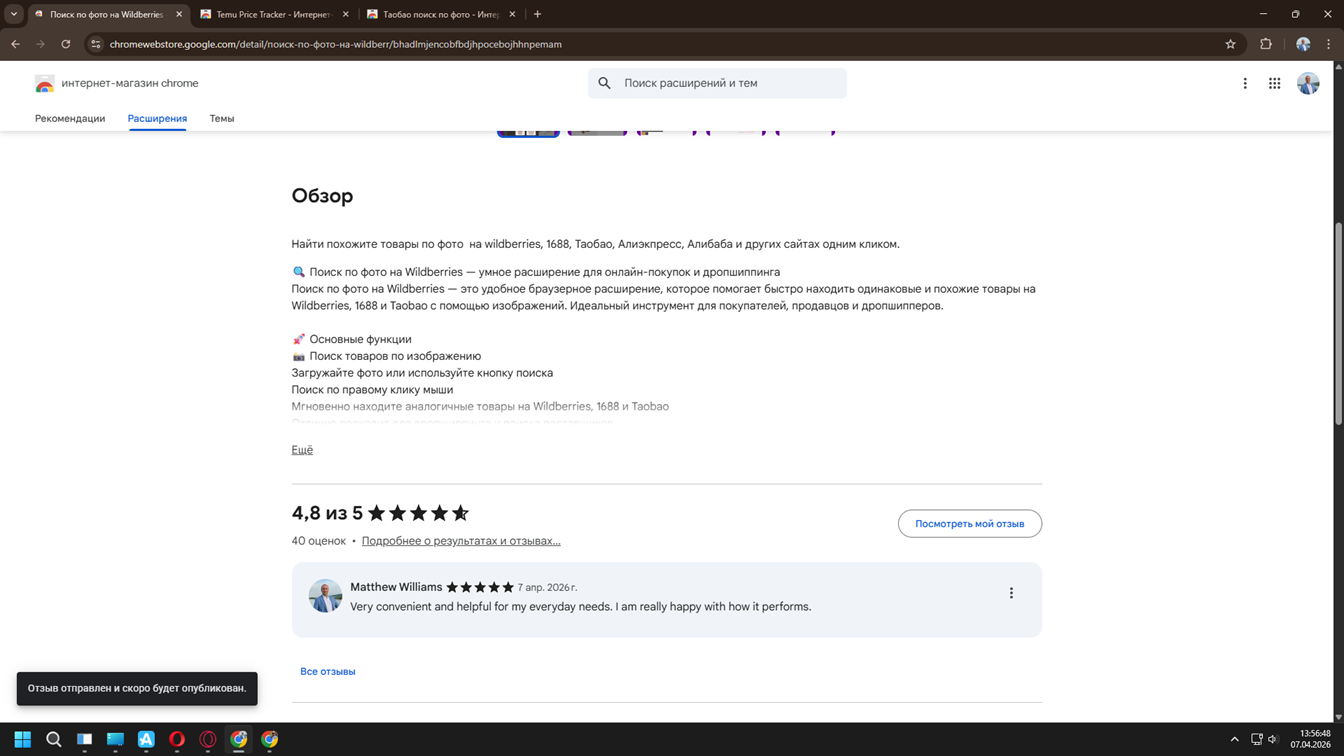This screenshot has height=756, width=1344.
Task: View site information icon in address bar
Action: [96, 44]
